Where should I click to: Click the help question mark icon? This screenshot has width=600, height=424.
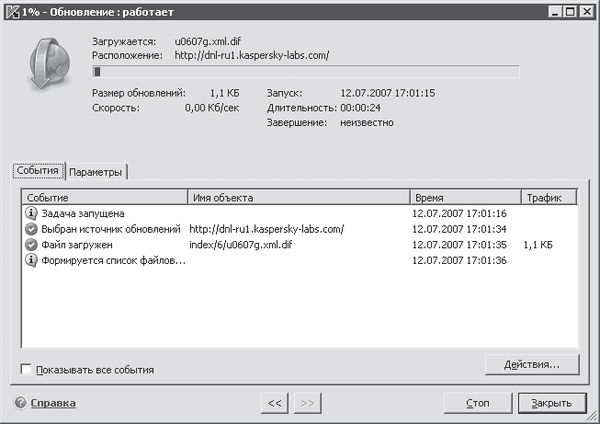click(x=20, y=403)
